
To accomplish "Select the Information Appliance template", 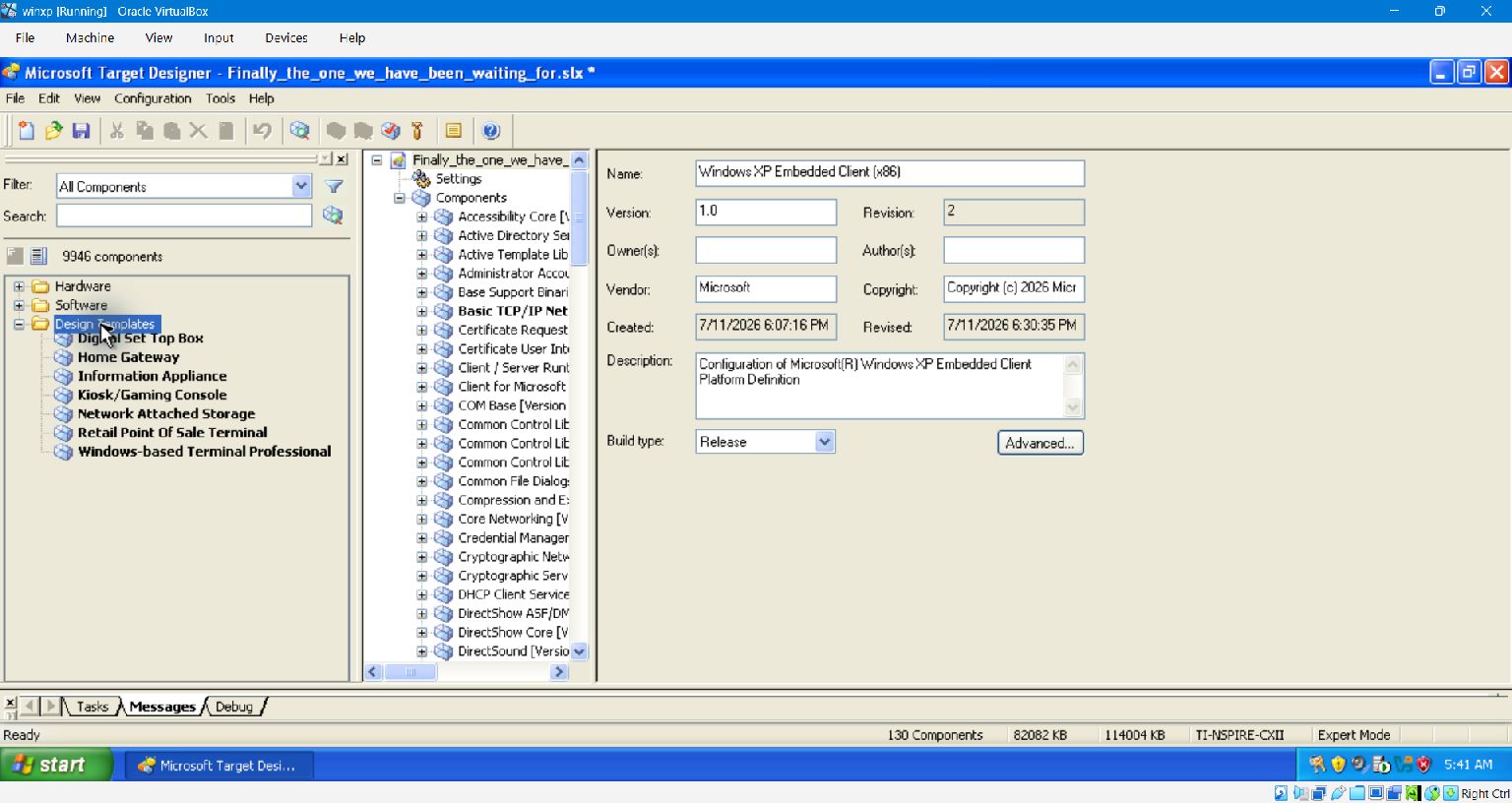I will [x=153, y=376].
